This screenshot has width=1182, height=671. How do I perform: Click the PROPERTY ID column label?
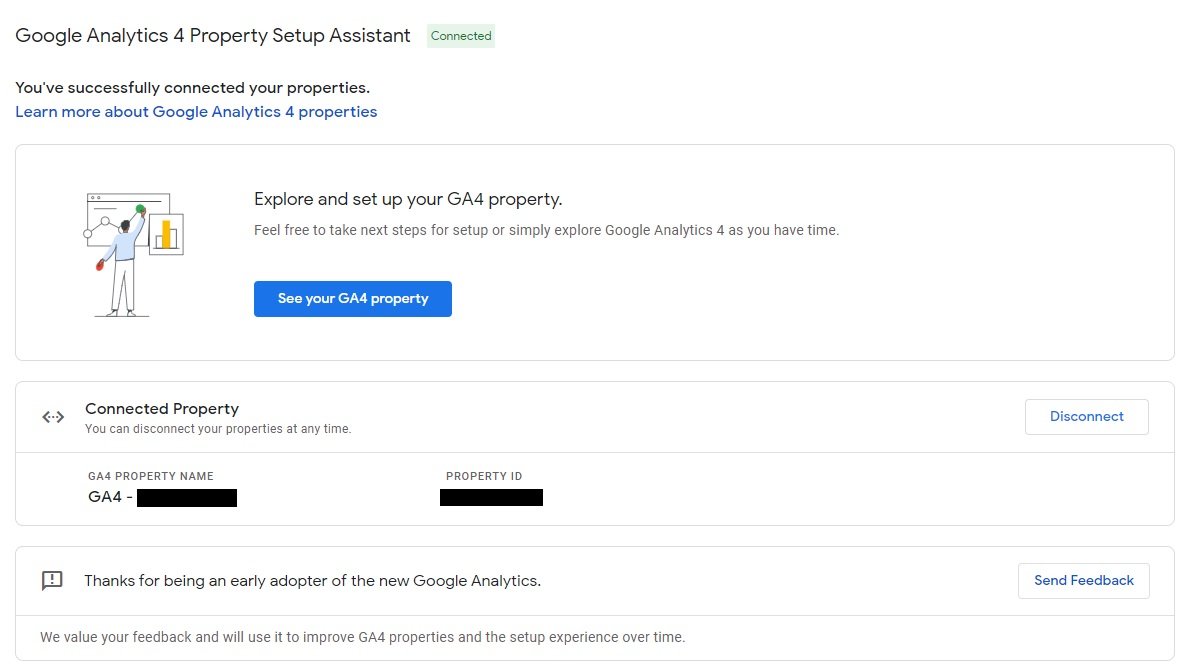(x=484, y=477)
